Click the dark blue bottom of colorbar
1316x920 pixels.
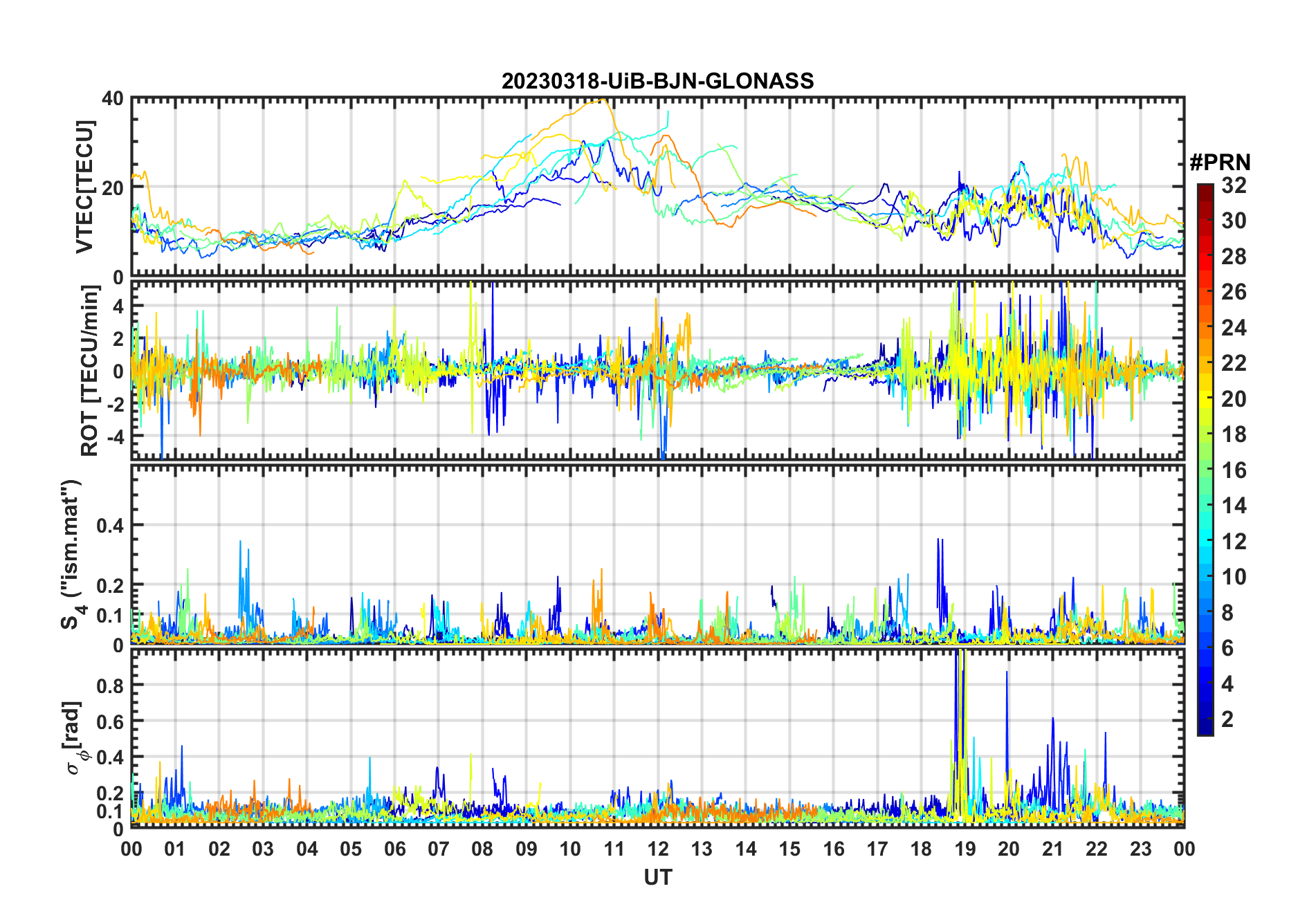click(1205, 729)
